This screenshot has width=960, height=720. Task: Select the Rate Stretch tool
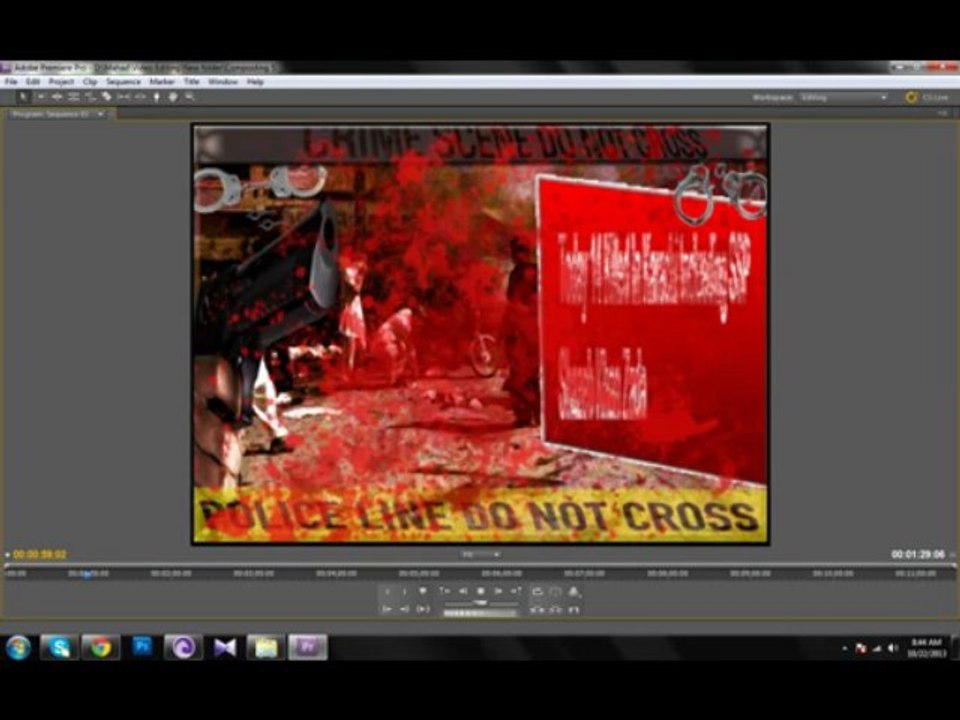coord(91,97)
